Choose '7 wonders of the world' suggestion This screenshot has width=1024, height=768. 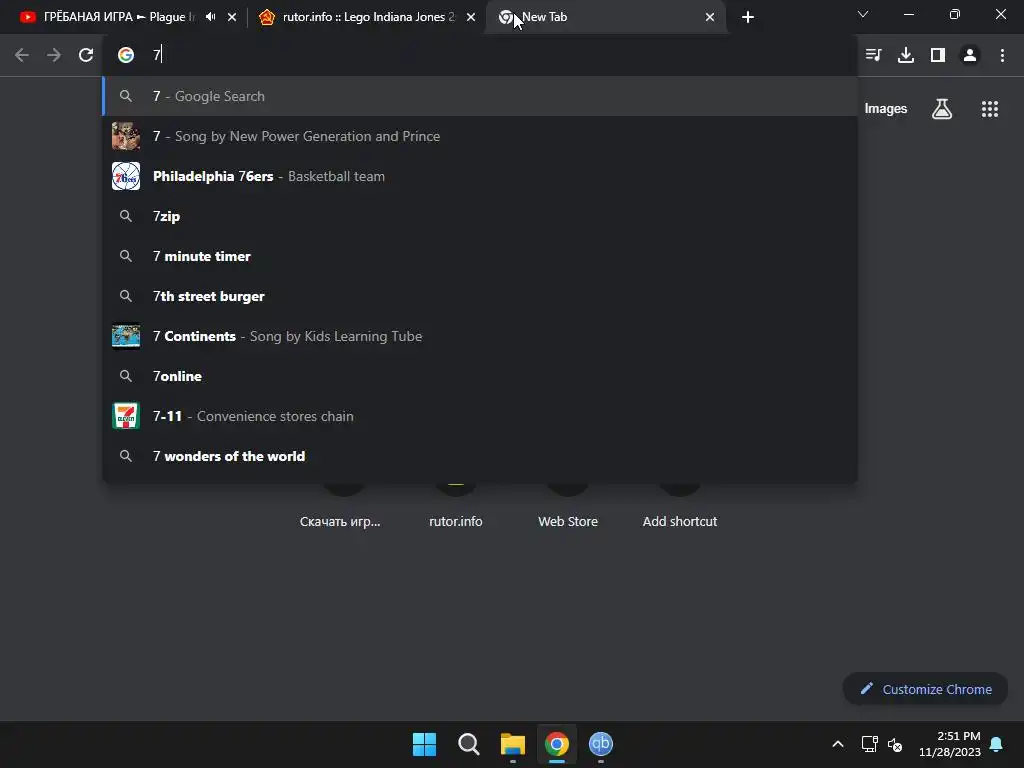point(480,456)
